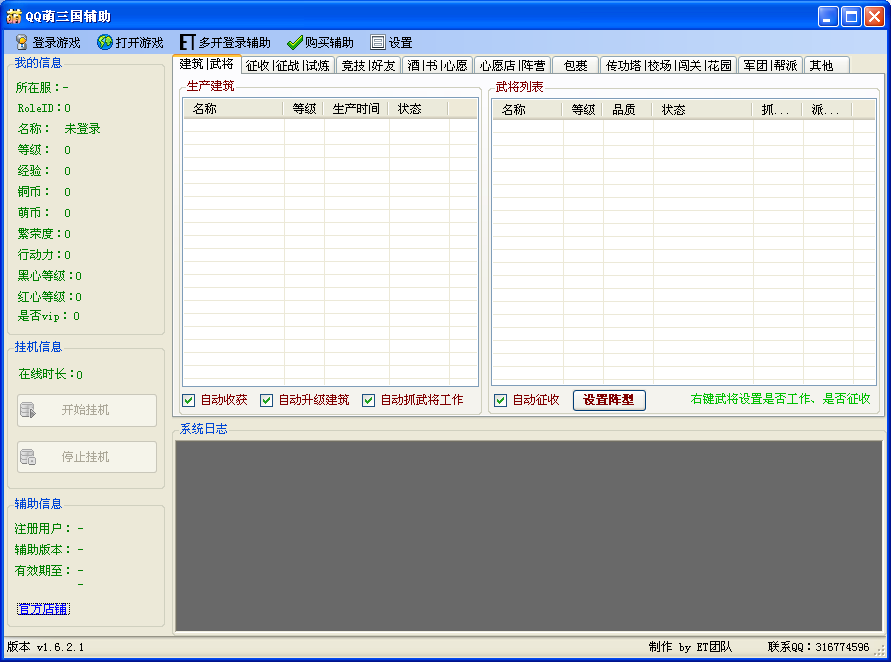This screenshot has height=662, width=891.
Task: Click the 有效期至 label
Action: click(43, 571)
